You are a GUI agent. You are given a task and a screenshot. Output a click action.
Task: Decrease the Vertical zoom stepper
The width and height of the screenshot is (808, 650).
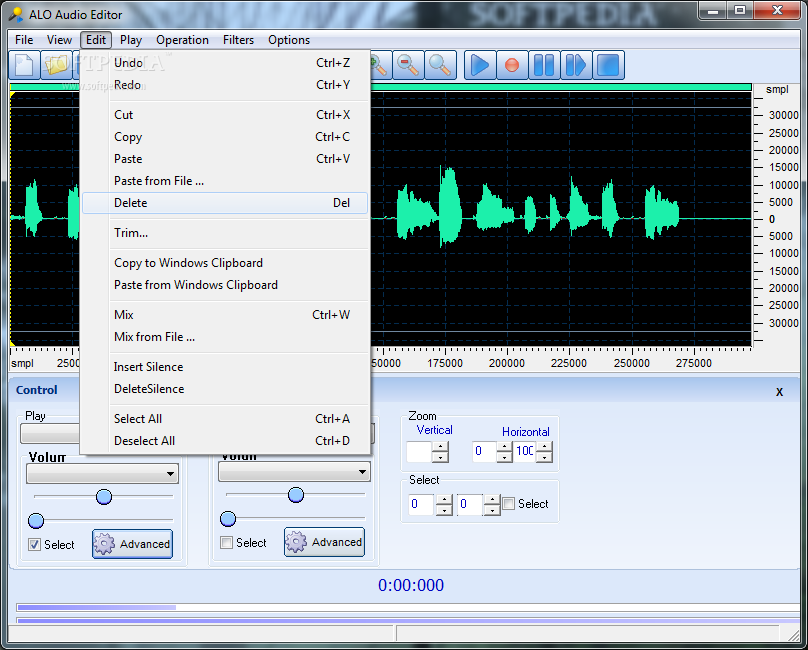(x=440, y=457)
